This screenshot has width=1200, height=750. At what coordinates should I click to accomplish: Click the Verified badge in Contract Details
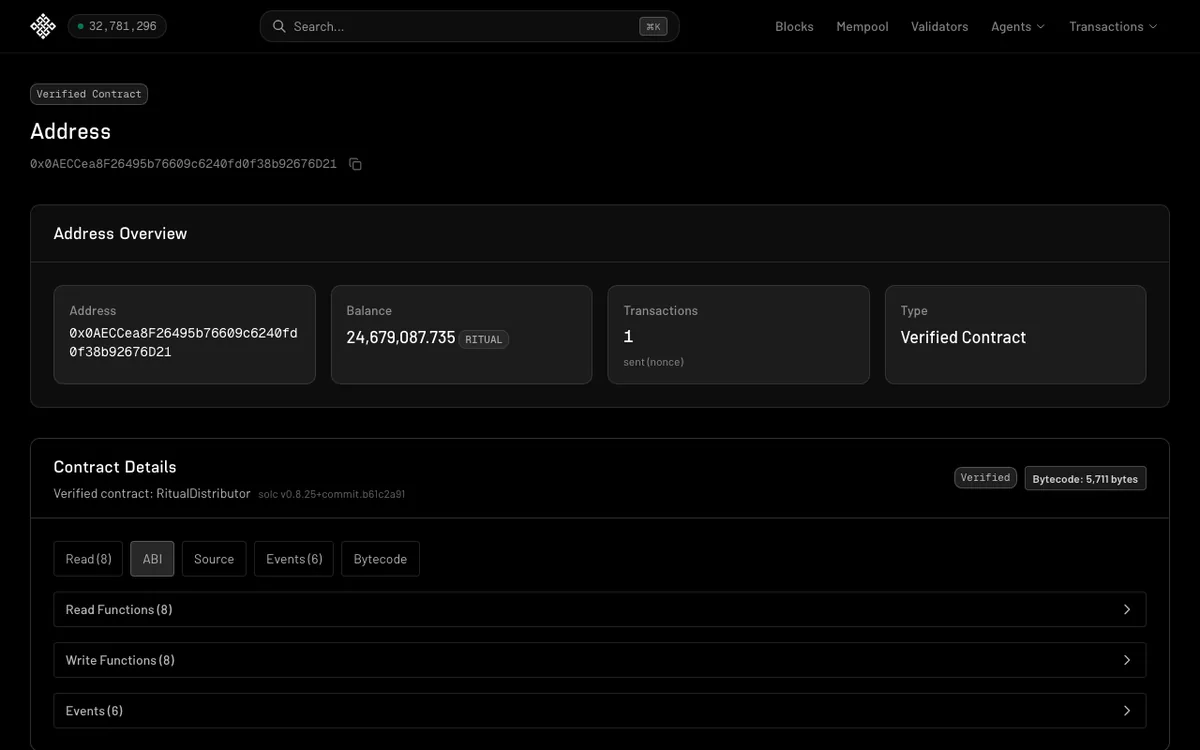985,478
